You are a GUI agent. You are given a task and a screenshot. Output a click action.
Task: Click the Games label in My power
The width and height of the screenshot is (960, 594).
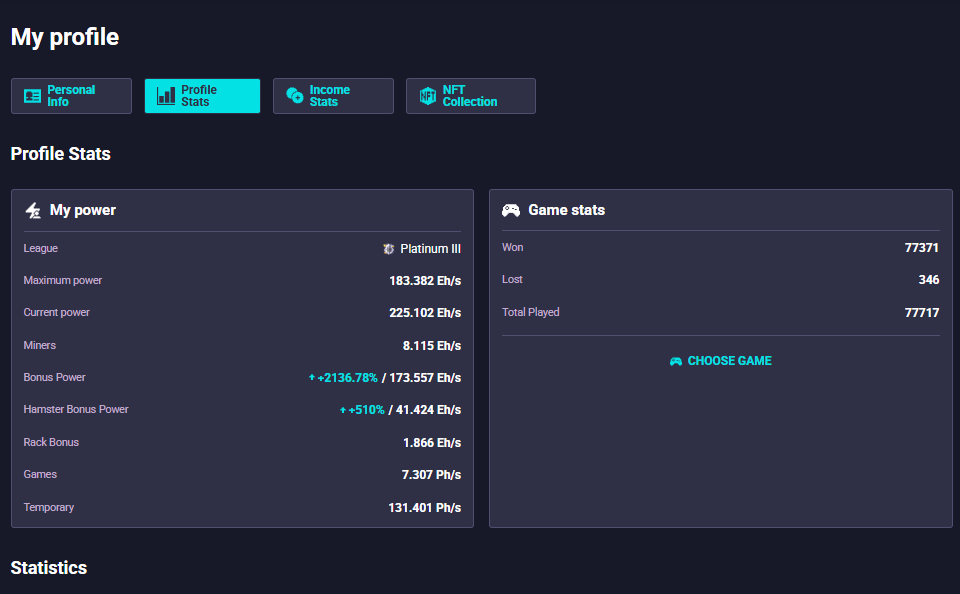tap(40, 474)
